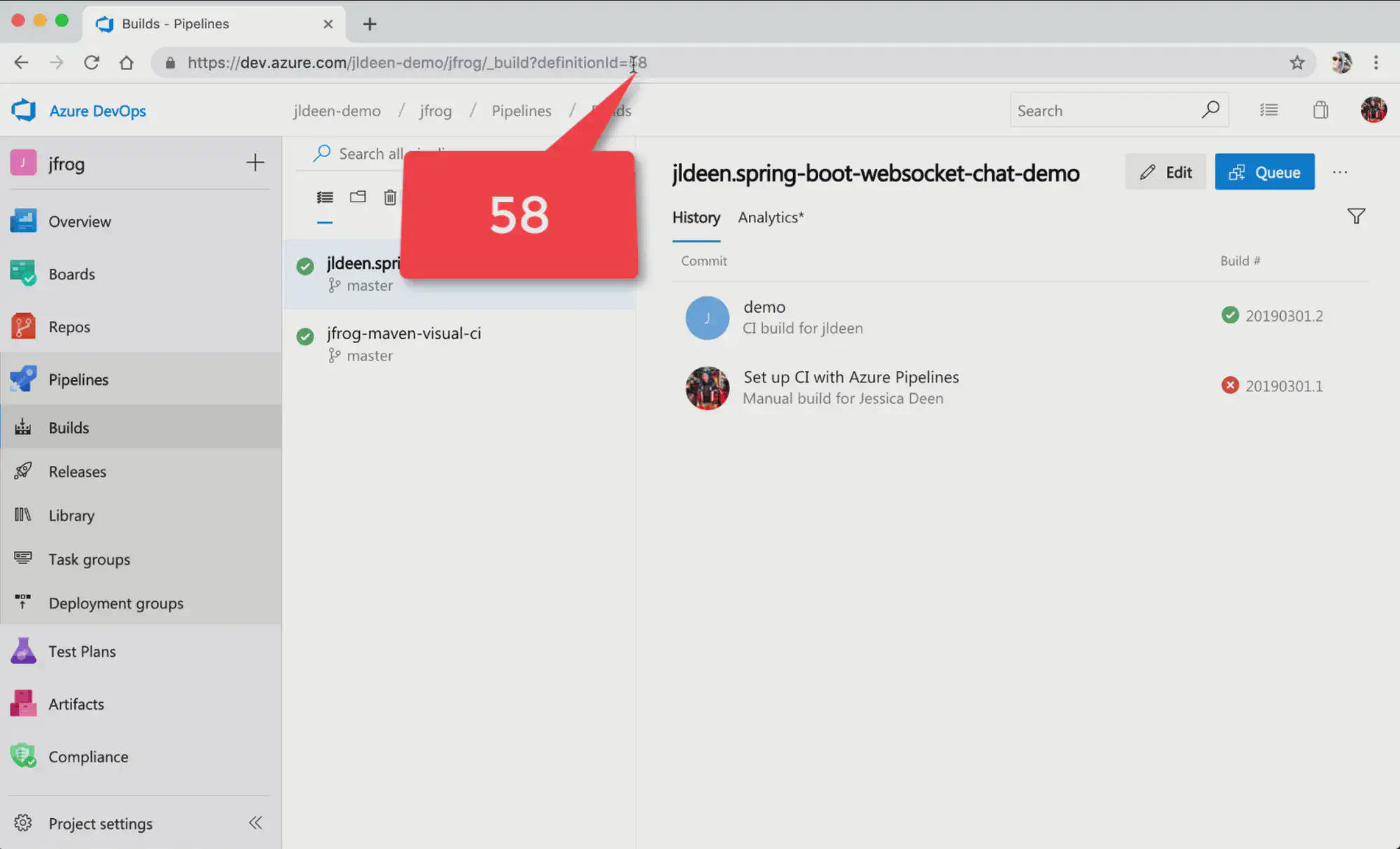The width and height of the screenshot is (1400, 849).
Task: Click the Search input field at top right
Action: tap(1099, 110)
